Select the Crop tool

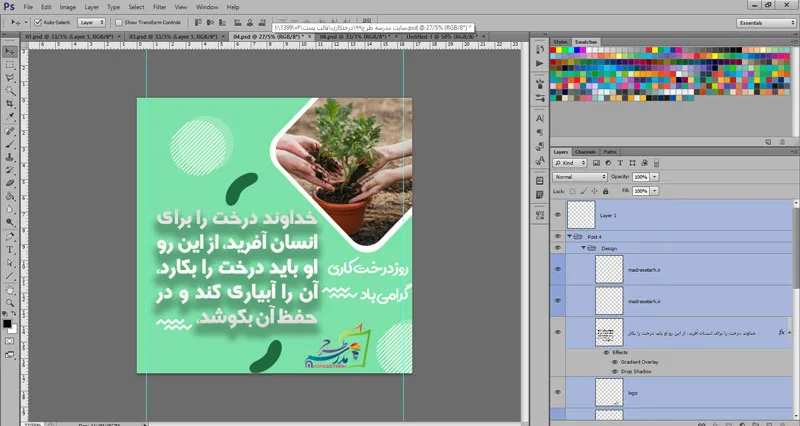9,104
